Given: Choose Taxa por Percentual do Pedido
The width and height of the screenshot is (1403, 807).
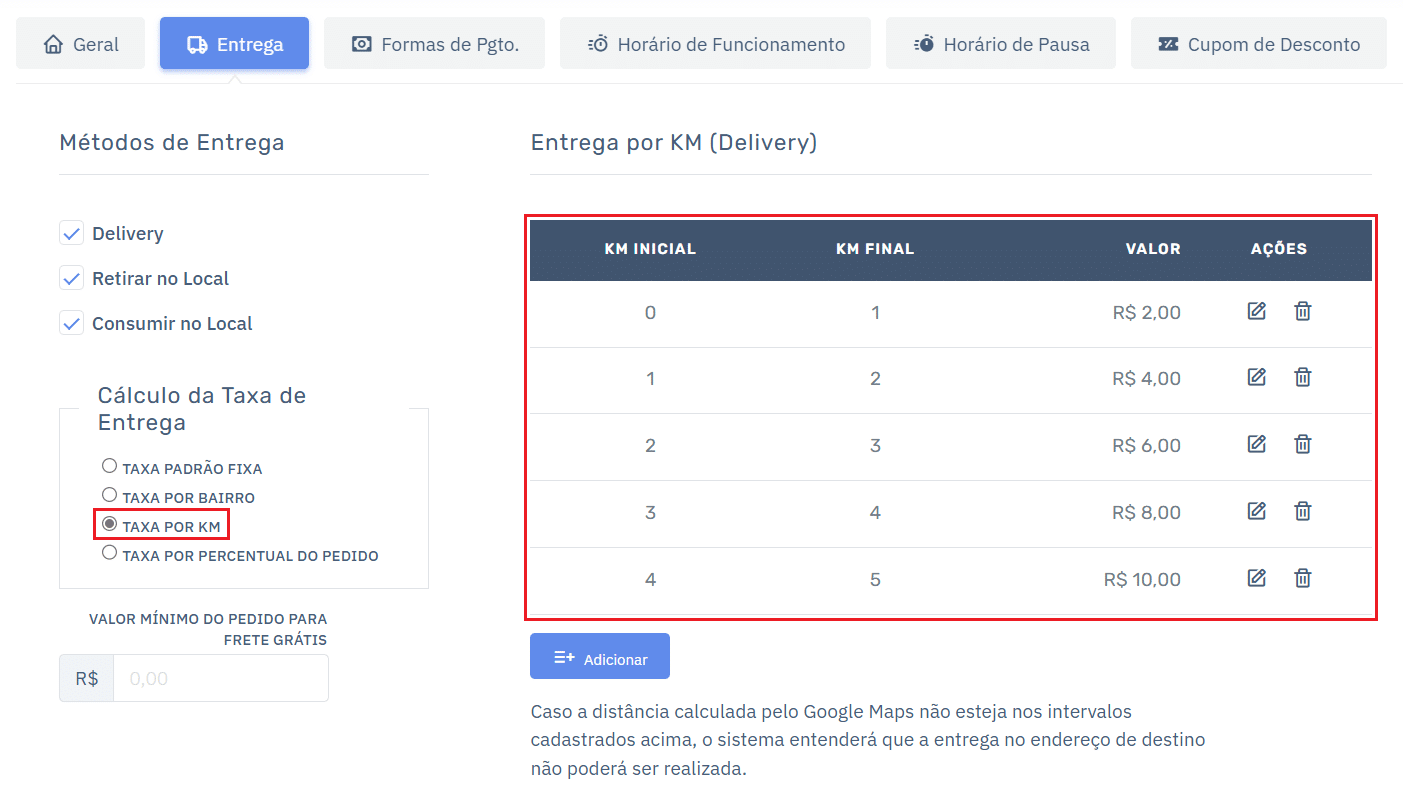Looking at the screenshot, I should coord(109,551).
